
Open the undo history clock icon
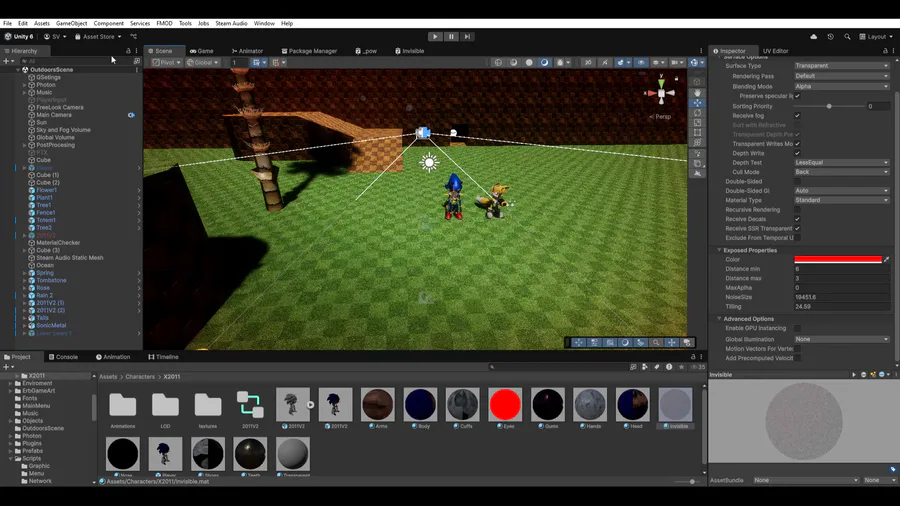(x=831, y=37)
